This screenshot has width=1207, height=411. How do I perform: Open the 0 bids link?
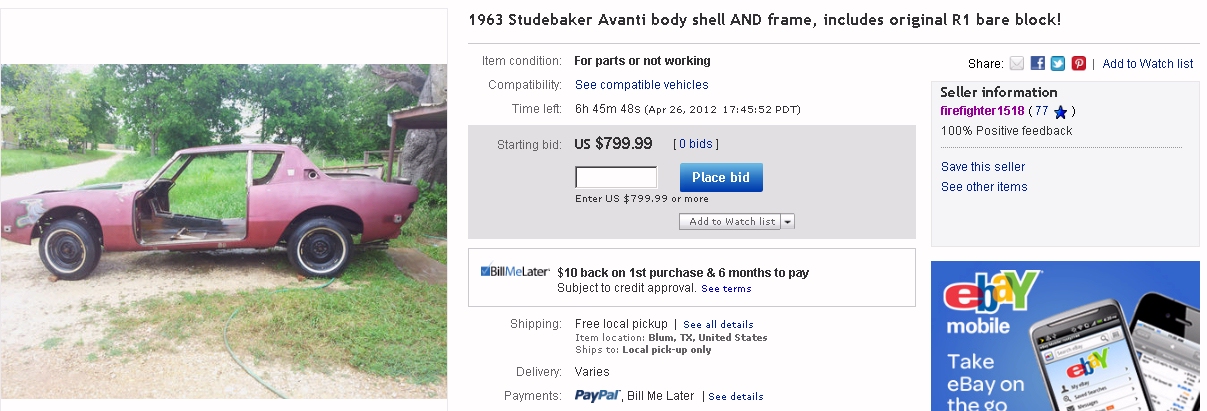(x=696, y=144)
